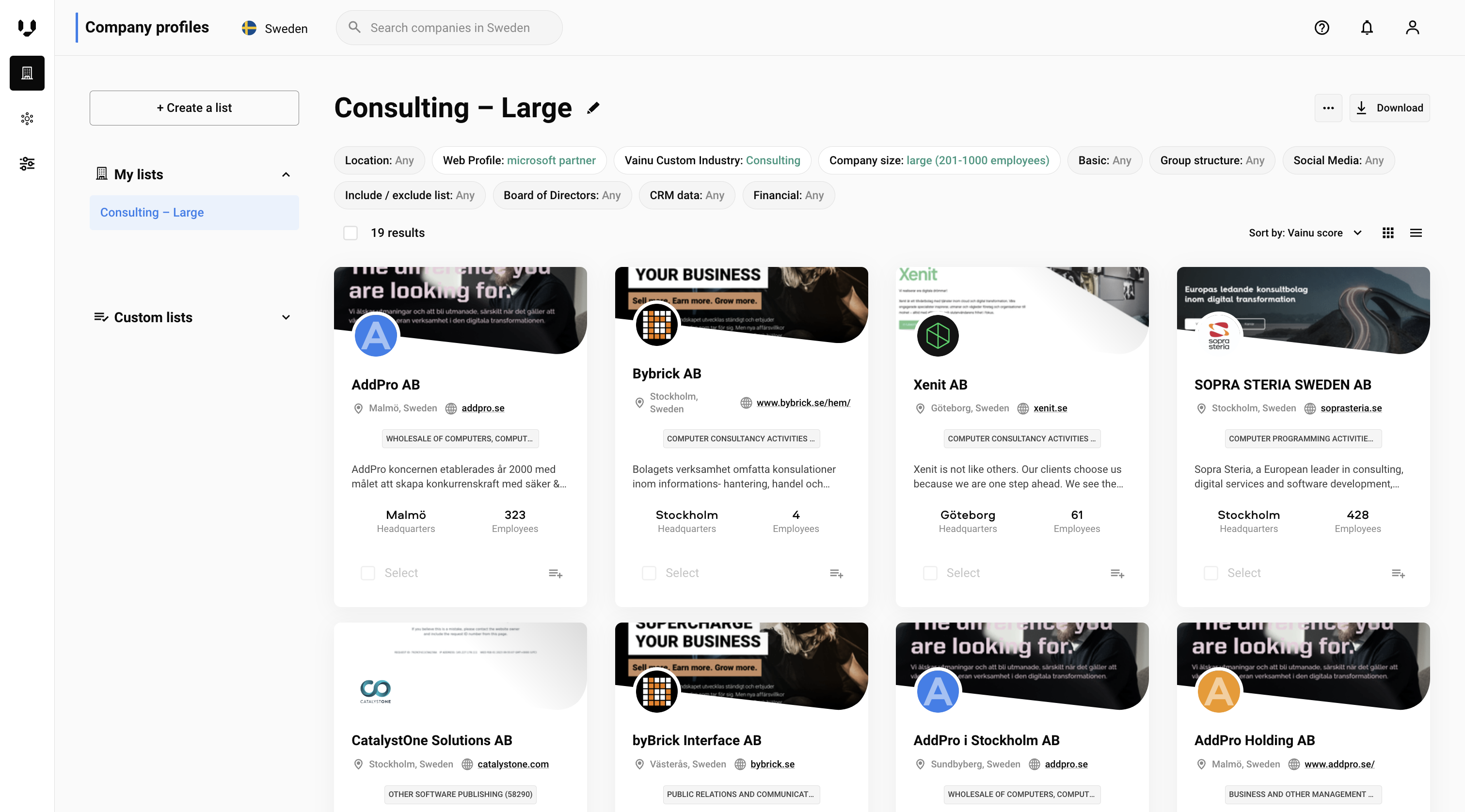Click the Search companies in Sweden field
This screenshot has height=812, width=1465.
point(449,27)
